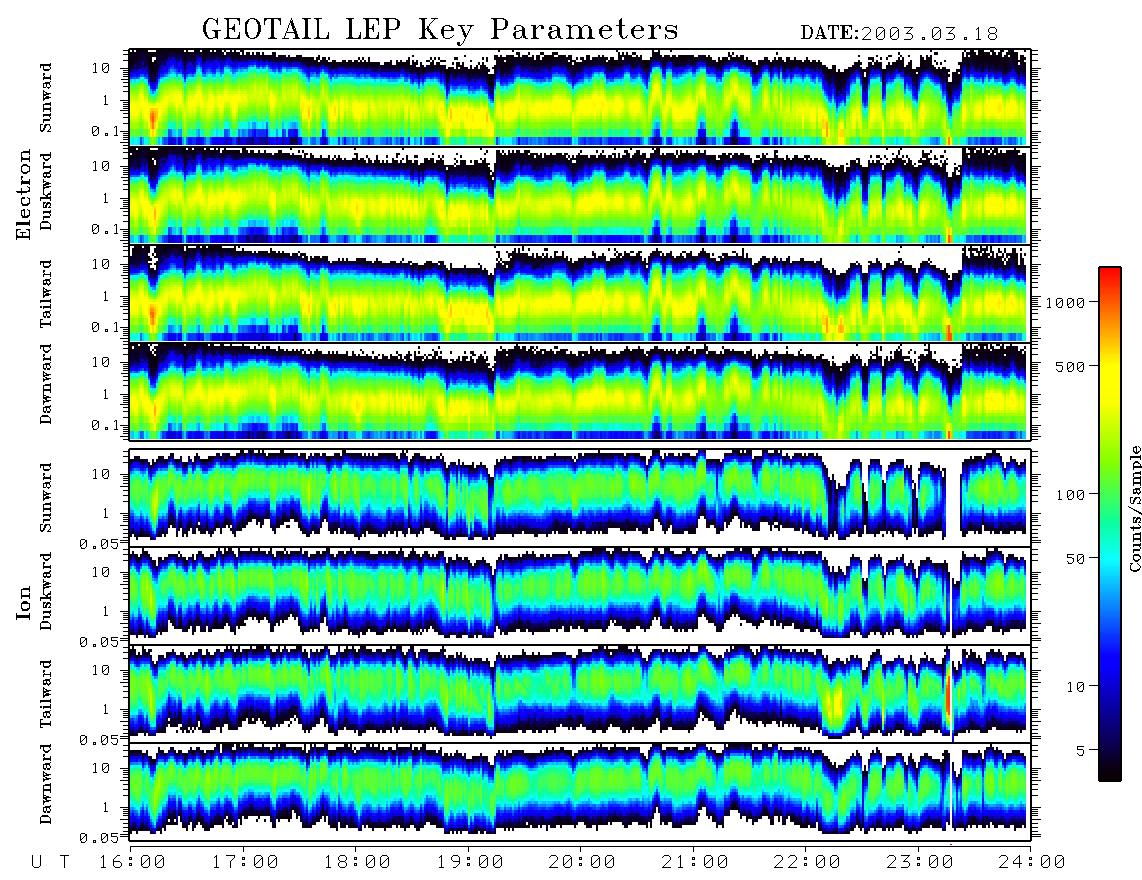The width and height of the screenshot is (1142, 880).
Task: Click the 'GEOTAIL LEP Key Parameters' title
Action: (x=440, y=30)
